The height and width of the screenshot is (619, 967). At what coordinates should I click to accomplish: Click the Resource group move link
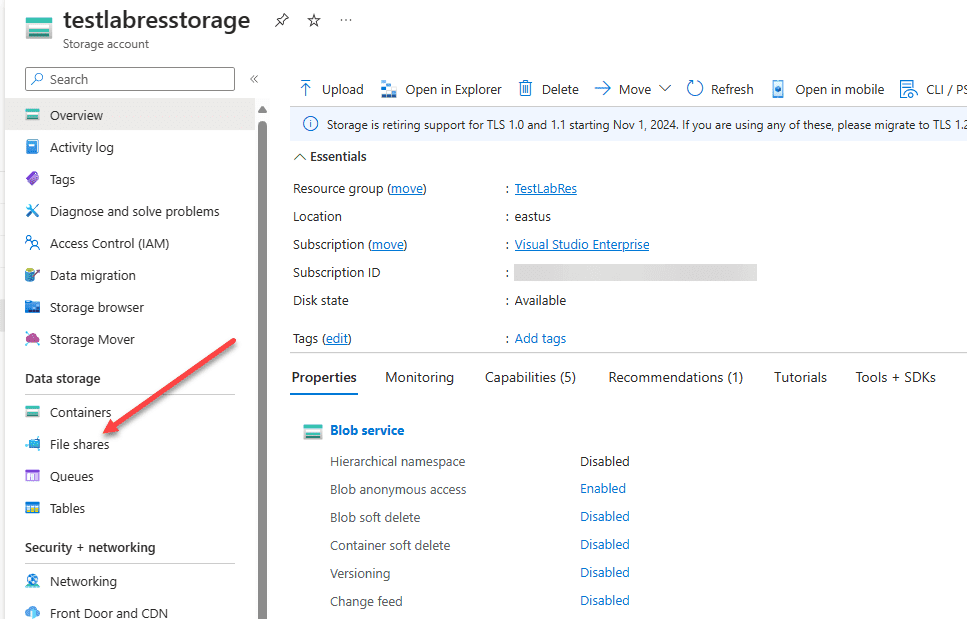point(407,189)
